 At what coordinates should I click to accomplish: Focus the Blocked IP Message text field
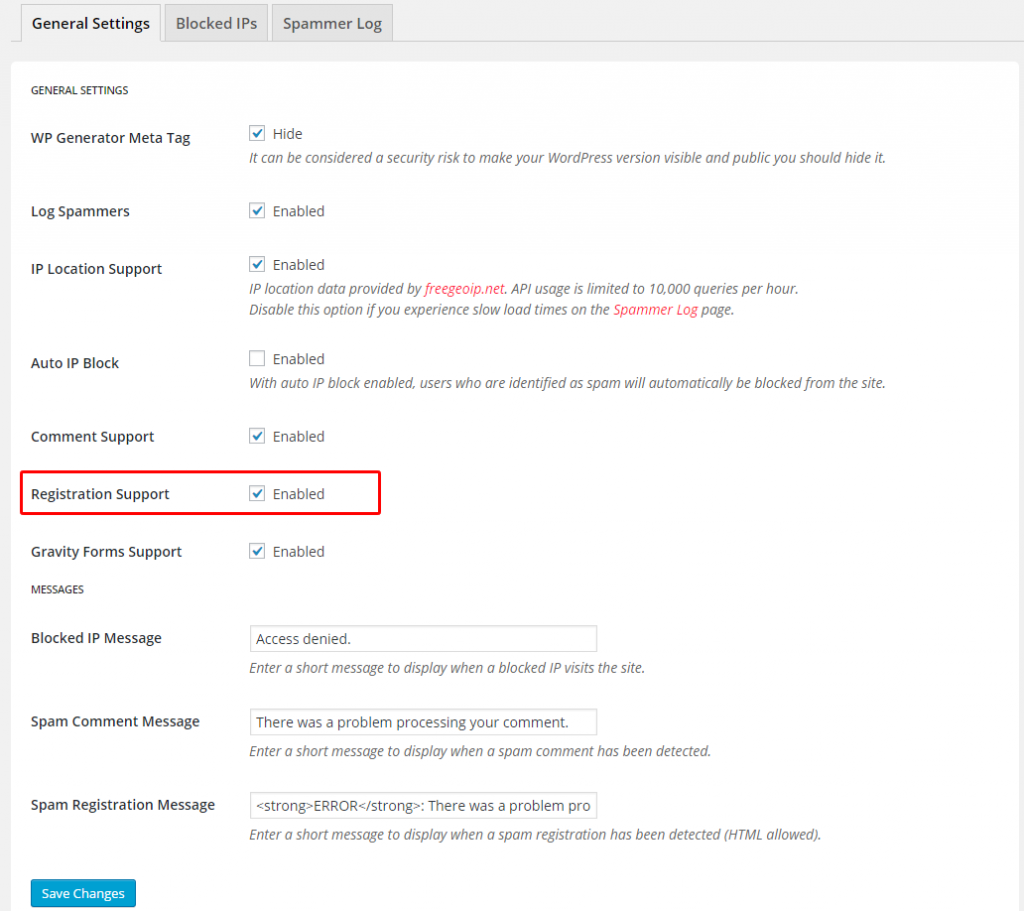coord(423,639)
